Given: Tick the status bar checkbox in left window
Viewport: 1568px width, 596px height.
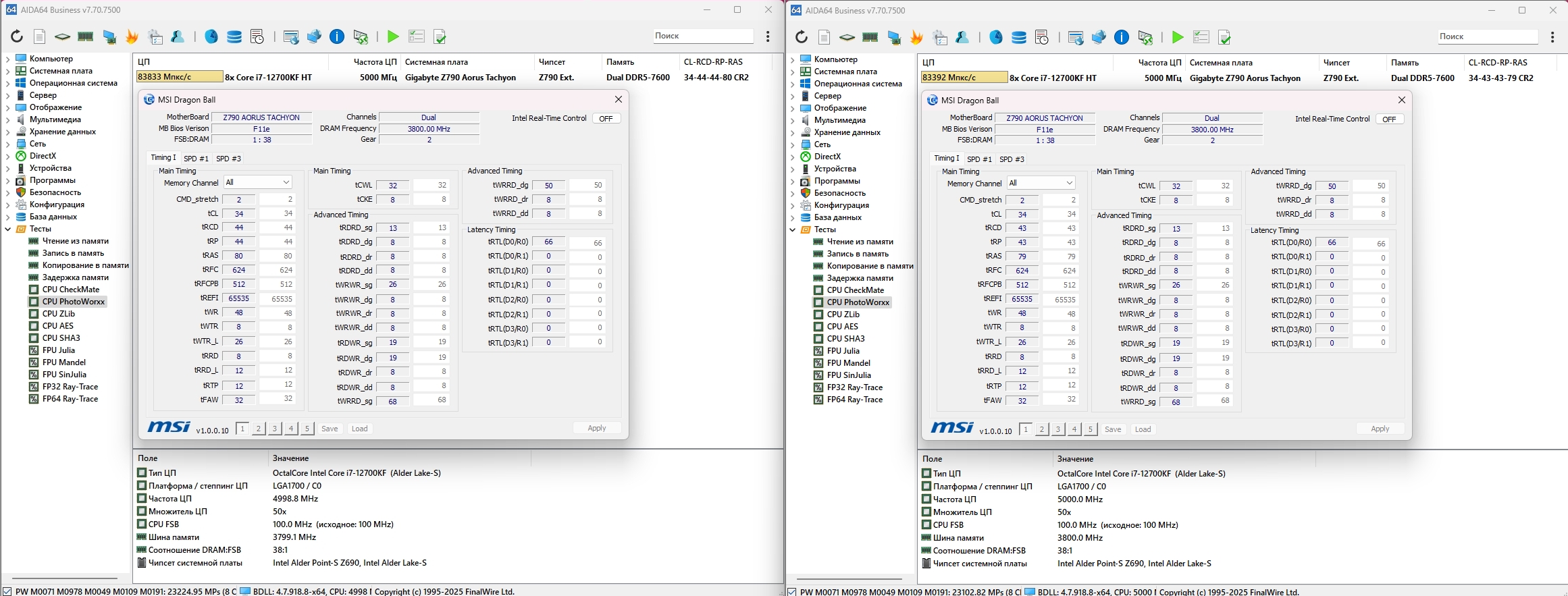Looking at the screenshot, I should pos(7,591).
